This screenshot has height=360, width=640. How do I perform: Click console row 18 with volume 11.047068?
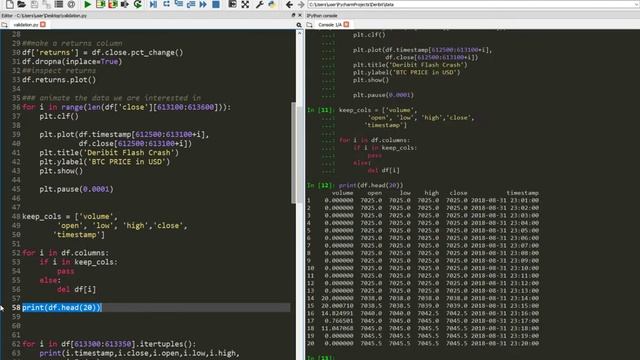tap(423, 328)
